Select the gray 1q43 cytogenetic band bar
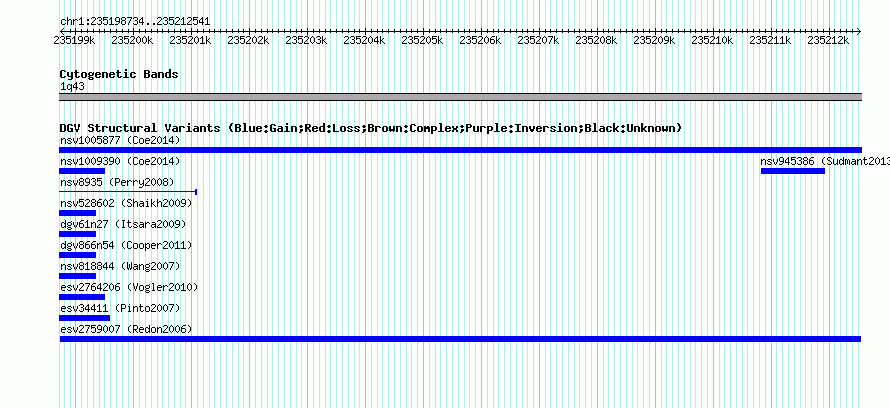 point(460,97)
